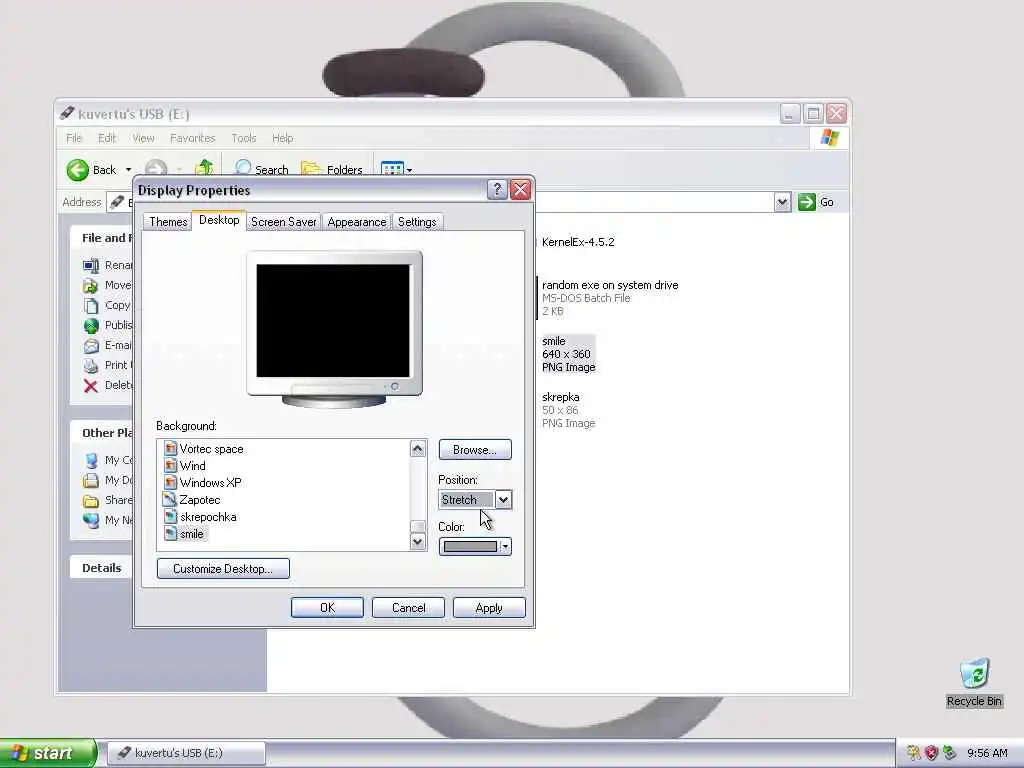Click the background list scroll up arrow
The width and height of the screenshot is (1024, 768).
click(x=418, y=449)
